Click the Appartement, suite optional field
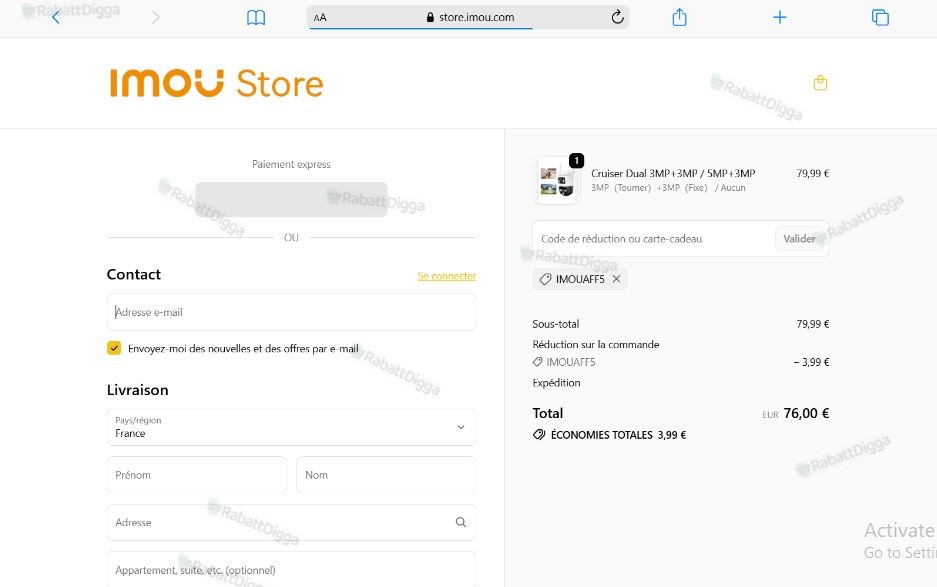The image size is (937, 587). (x=291, y=570)
